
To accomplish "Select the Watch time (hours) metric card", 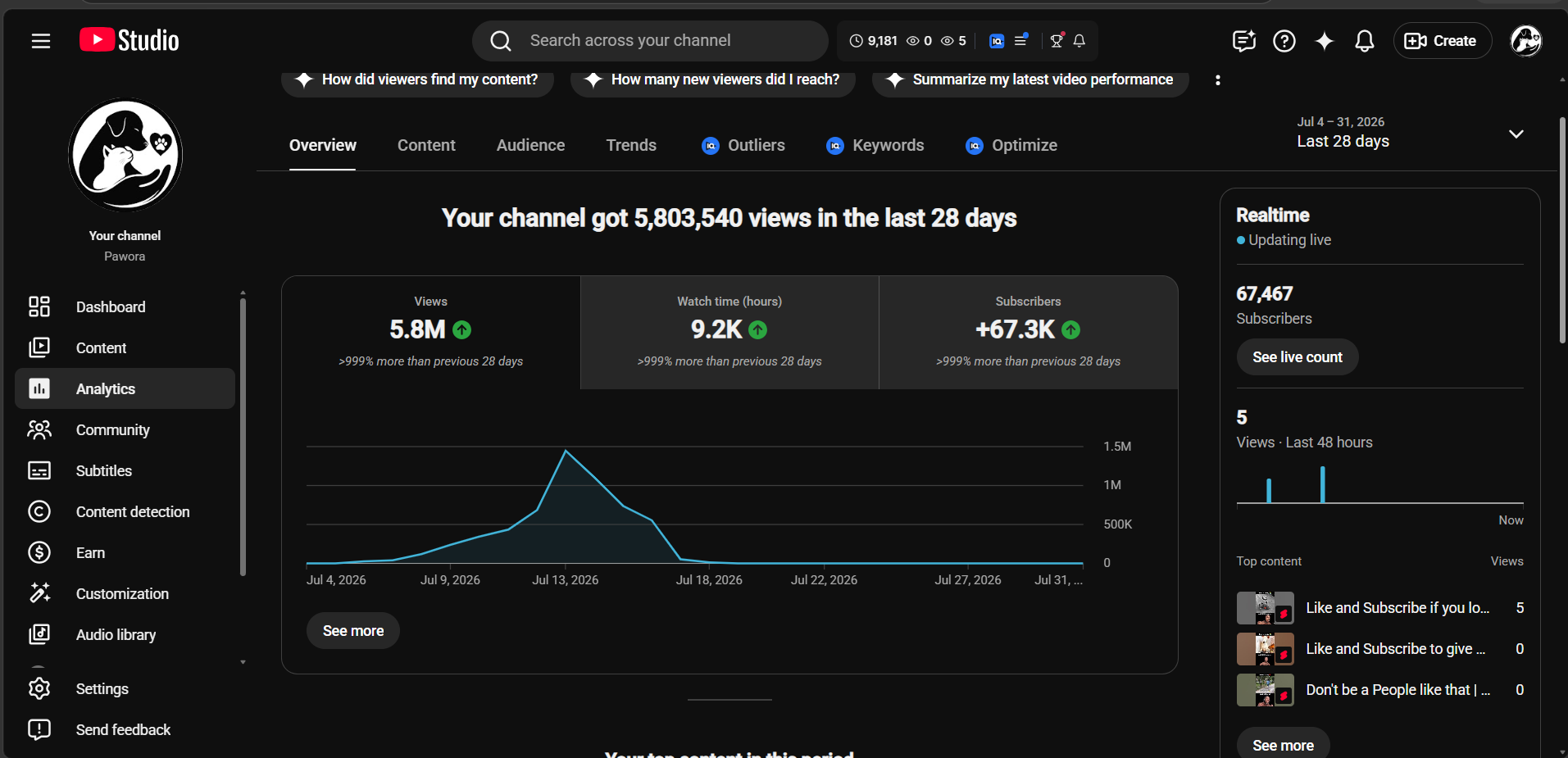I will tap(729, 333).
